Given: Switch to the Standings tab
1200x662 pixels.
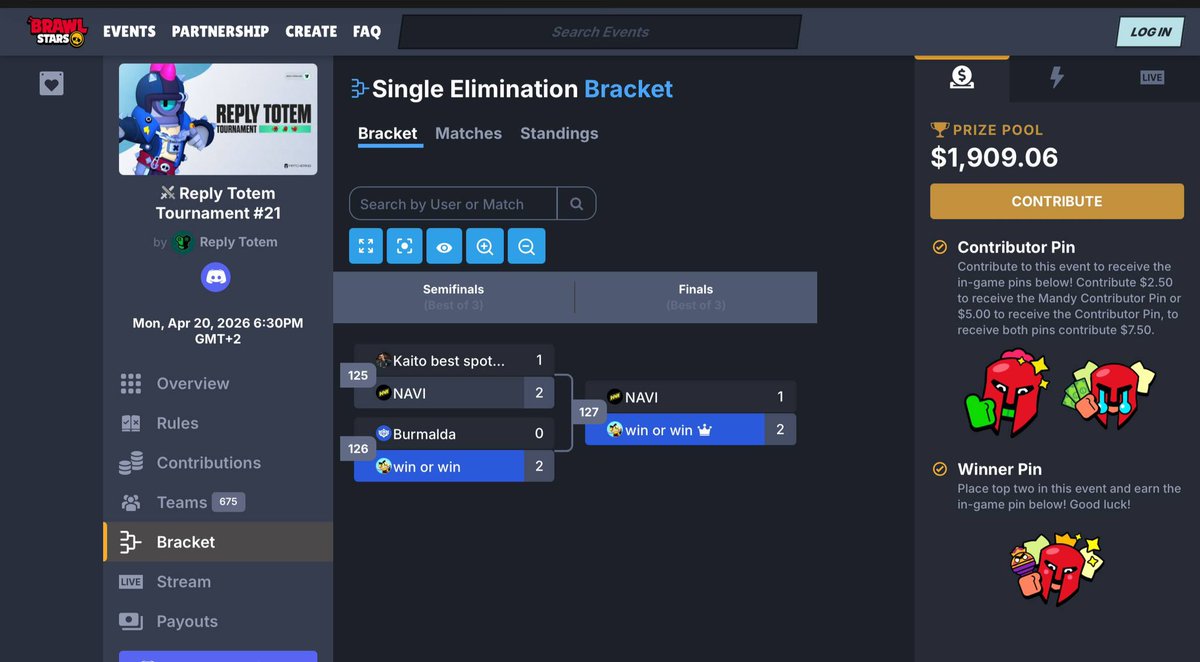Looking at the screenshot, I should (559, 133).
